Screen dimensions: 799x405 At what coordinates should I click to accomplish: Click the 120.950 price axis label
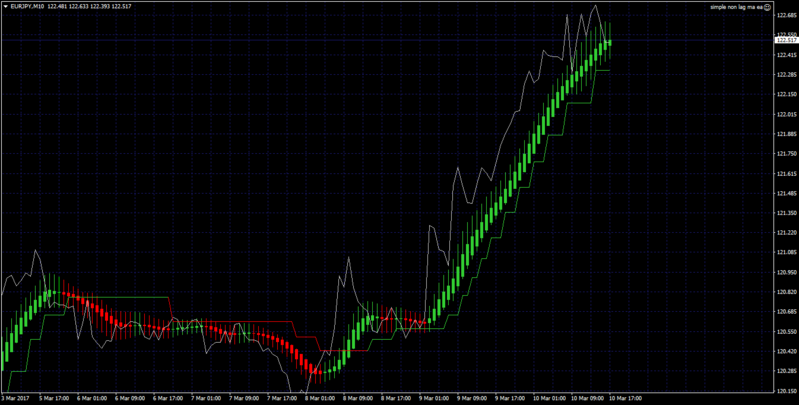(786, 273)
